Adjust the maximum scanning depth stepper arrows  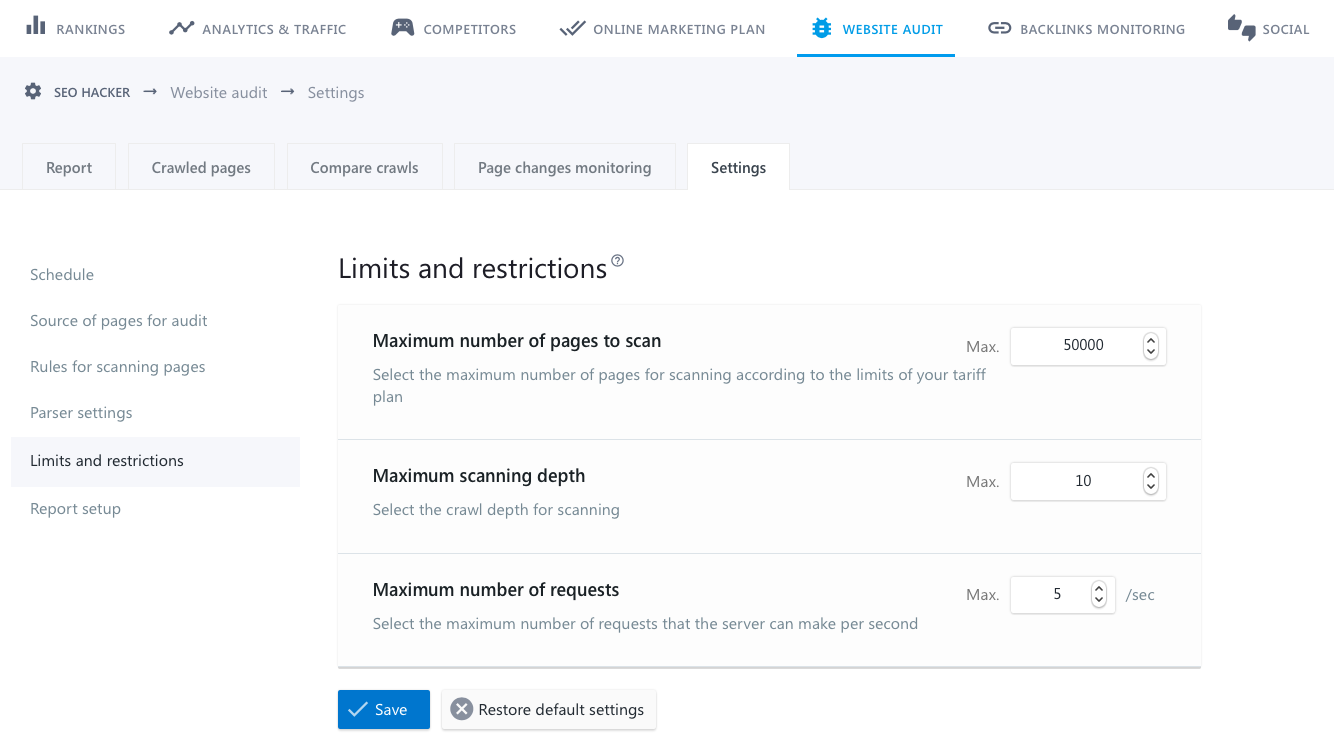tap(1150, 481)
